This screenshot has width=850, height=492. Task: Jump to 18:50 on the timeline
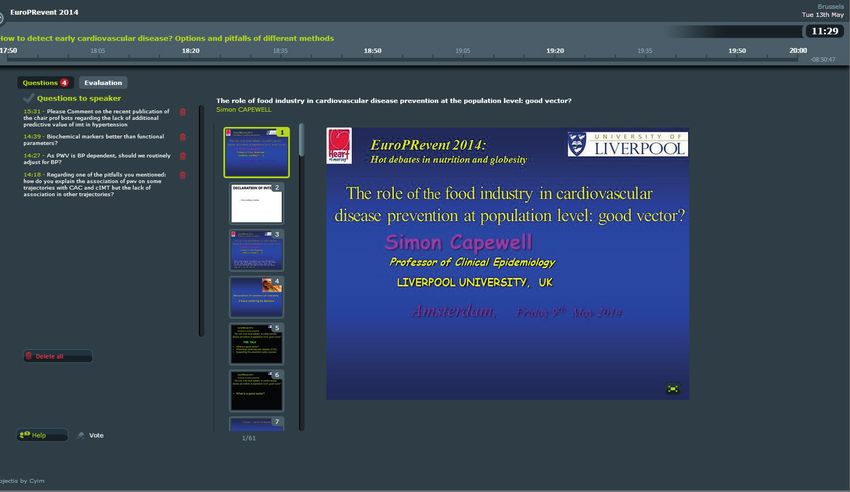point(372,50)
